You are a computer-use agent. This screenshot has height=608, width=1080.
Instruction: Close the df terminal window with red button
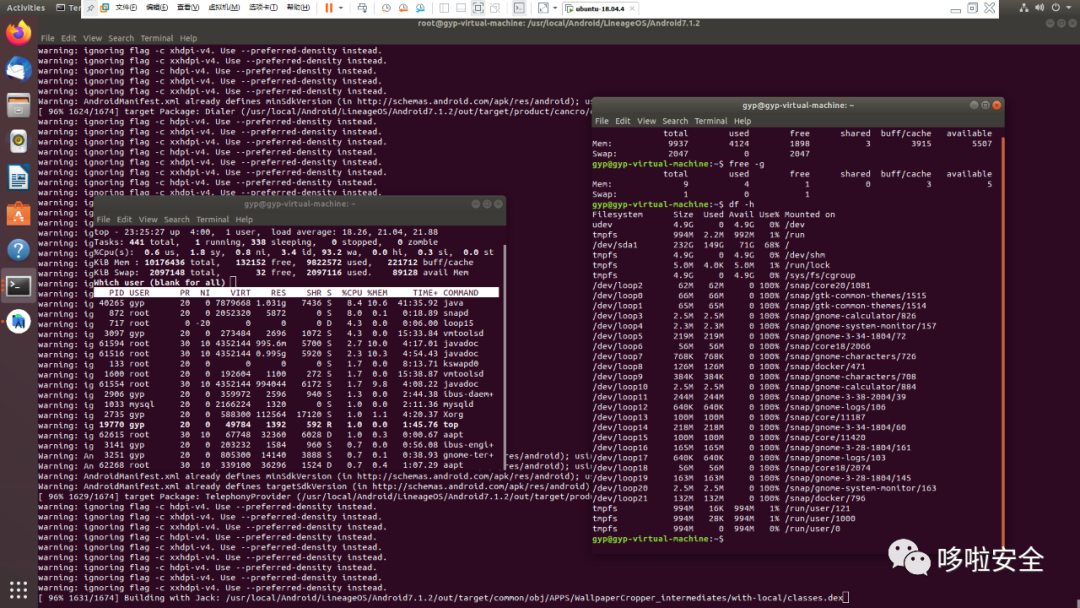[x=997, y=105]
